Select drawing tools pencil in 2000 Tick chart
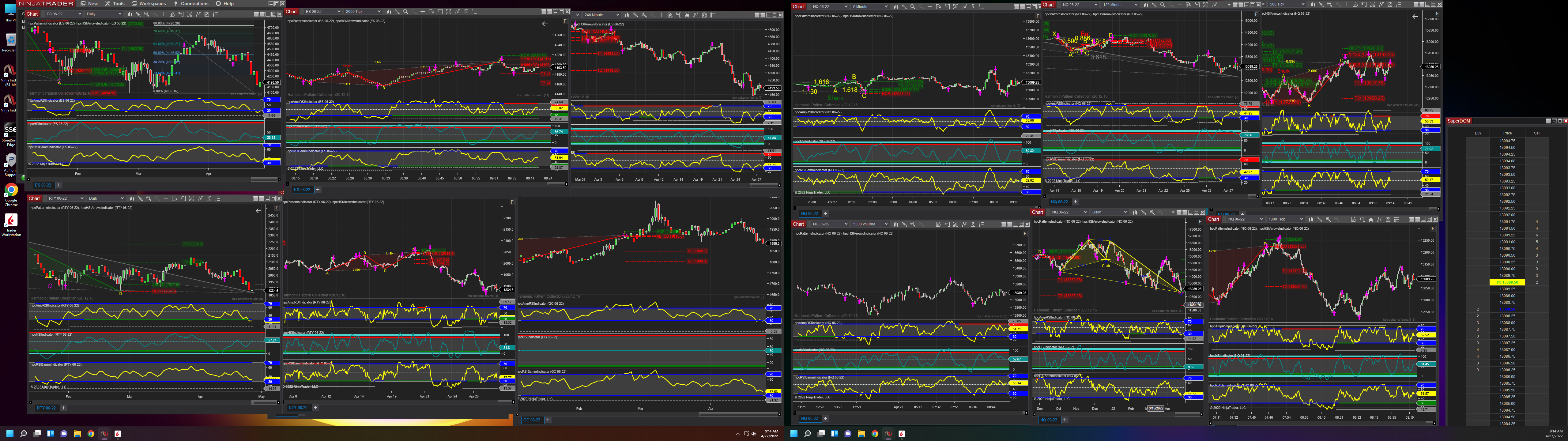This screenshot has width=1568, height=441. coord(398,12)
